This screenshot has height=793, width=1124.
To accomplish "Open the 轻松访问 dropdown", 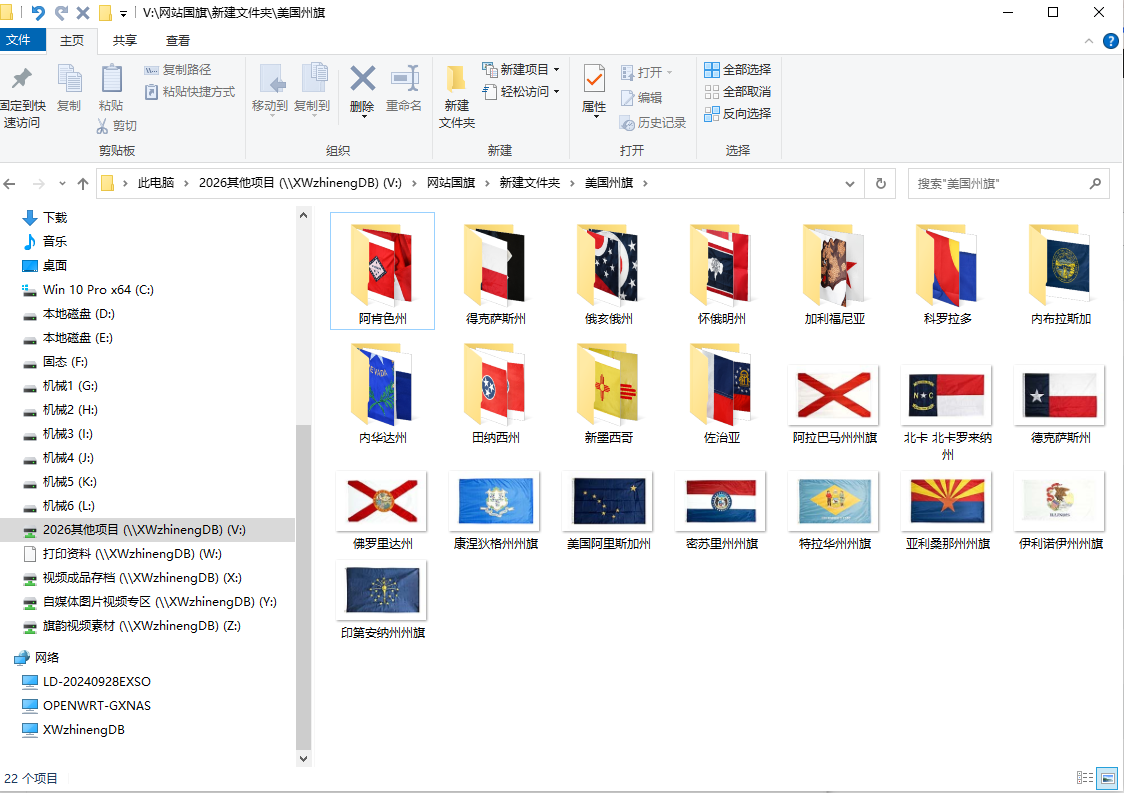I will (x=521, y=92).
